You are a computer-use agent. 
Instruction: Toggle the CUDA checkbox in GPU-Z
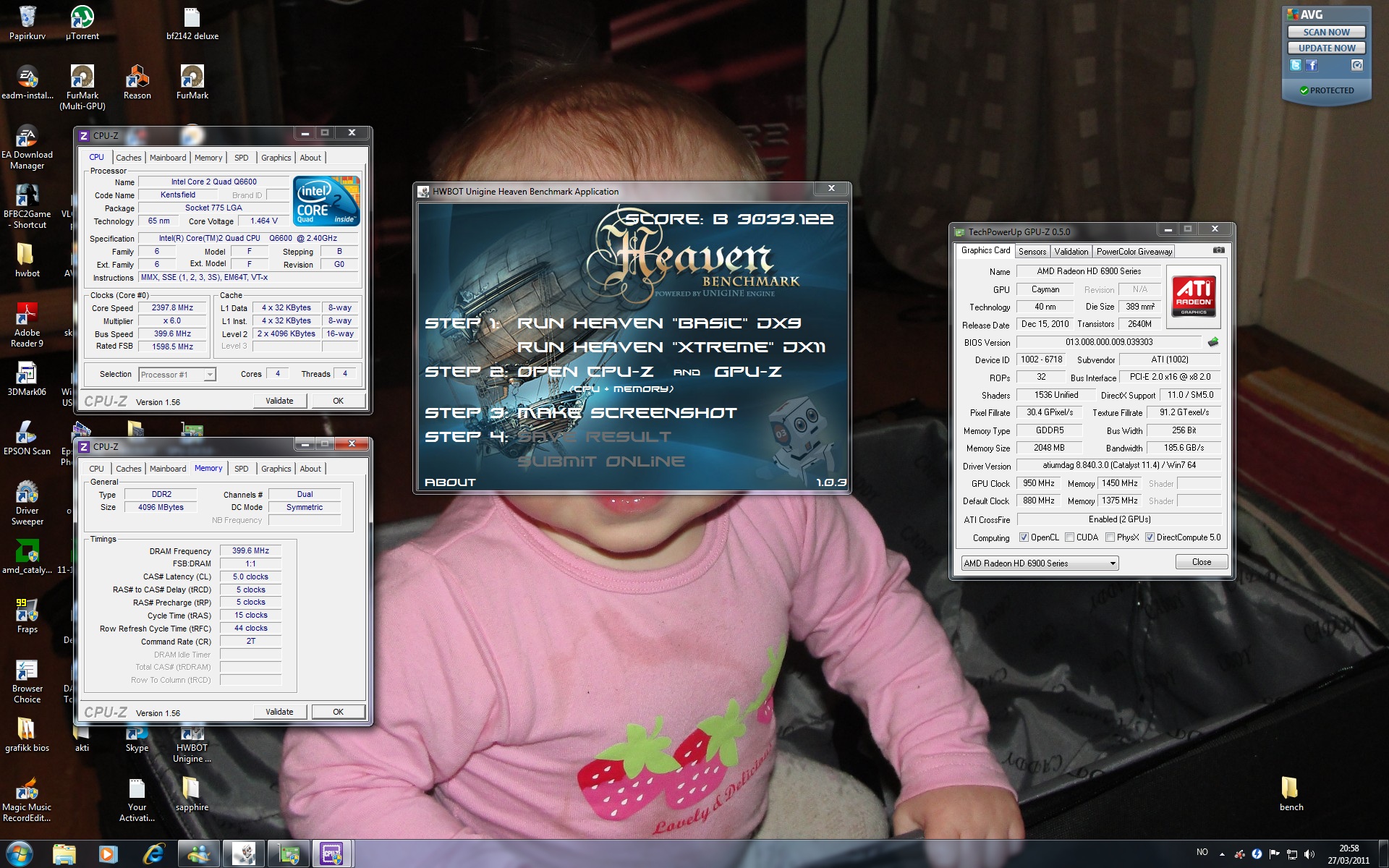pos(1069,537)
